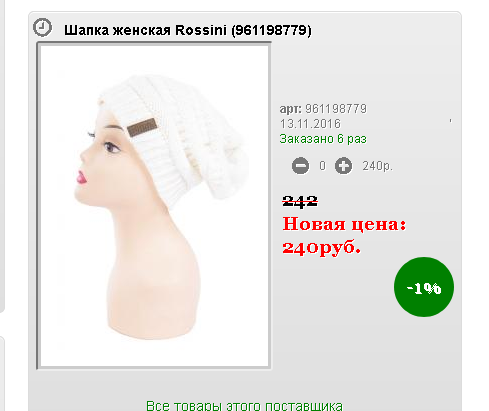Decrease quantity with the minus button

(x=300, y=166)
